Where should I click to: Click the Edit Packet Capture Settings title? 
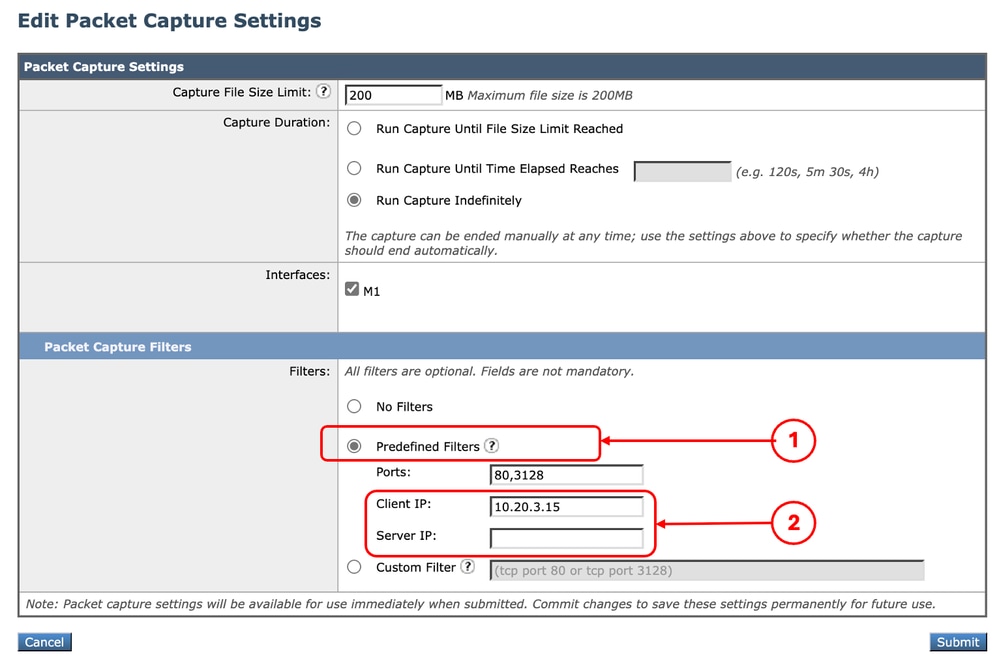pyautogui.click(x=169, y=20)
